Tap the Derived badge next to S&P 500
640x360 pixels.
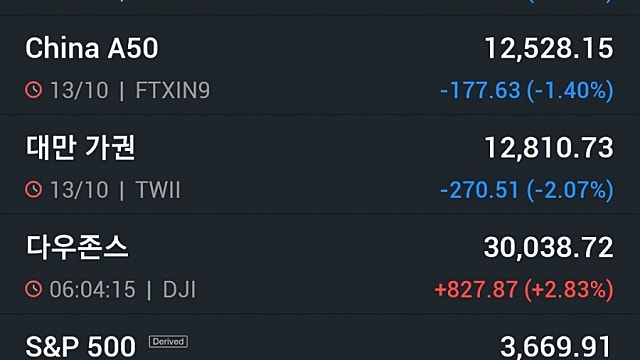click(168, 341)
